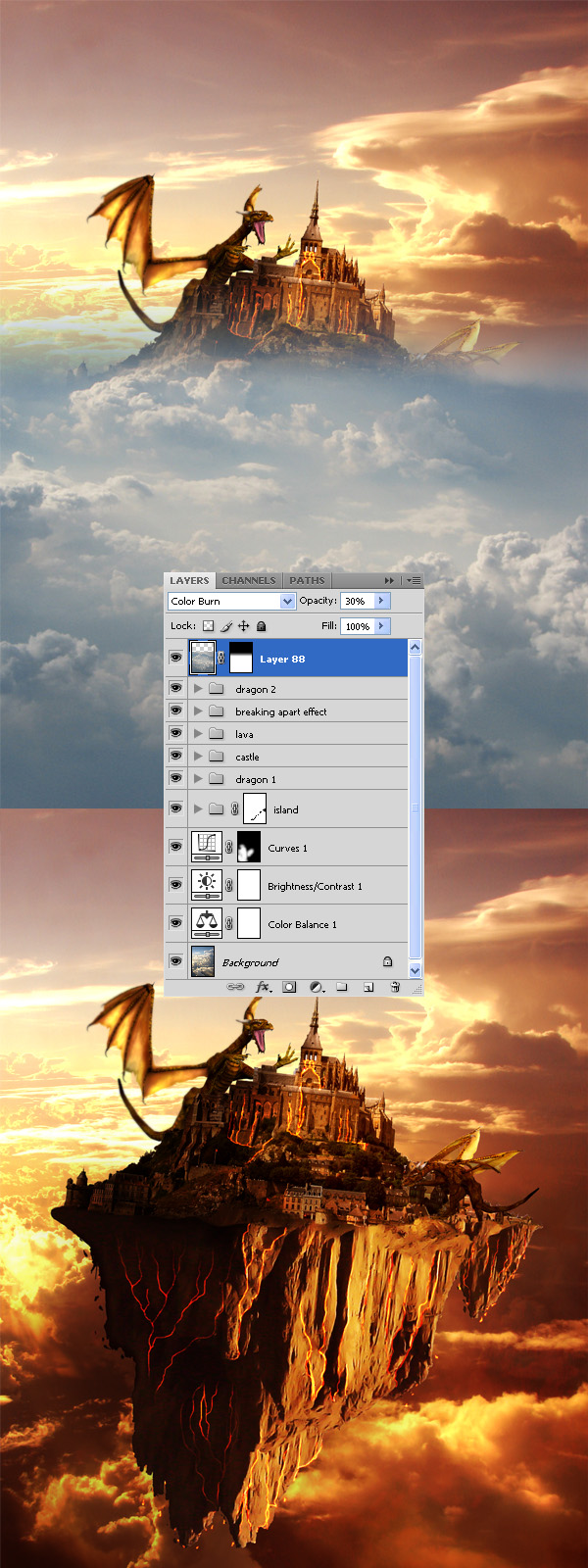Click the lock transparent pixels icon

pyautogui.click(x=208, y=626)
